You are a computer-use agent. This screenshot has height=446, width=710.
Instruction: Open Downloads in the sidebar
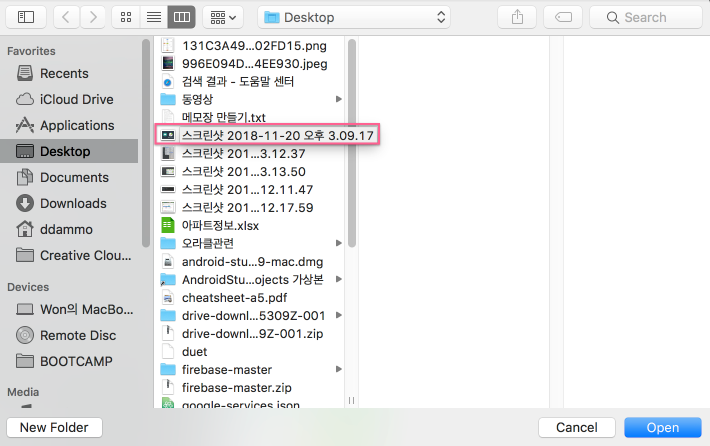[x=69, y=203]
